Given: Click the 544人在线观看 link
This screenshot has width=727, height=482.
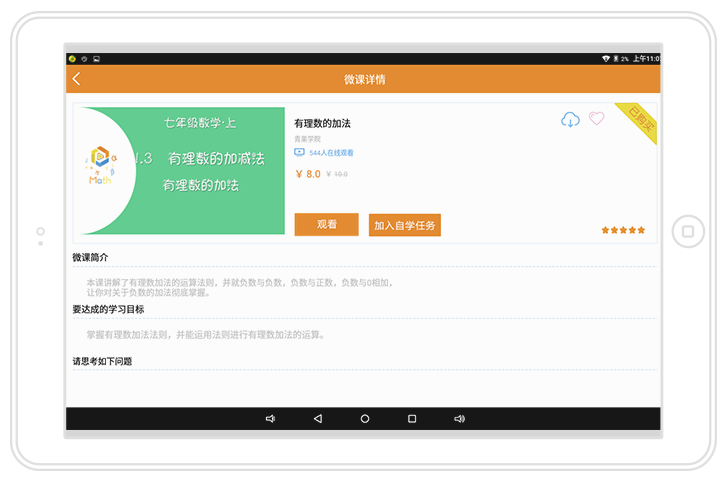Looking at the screenshot, I should (x=331, y=153).
